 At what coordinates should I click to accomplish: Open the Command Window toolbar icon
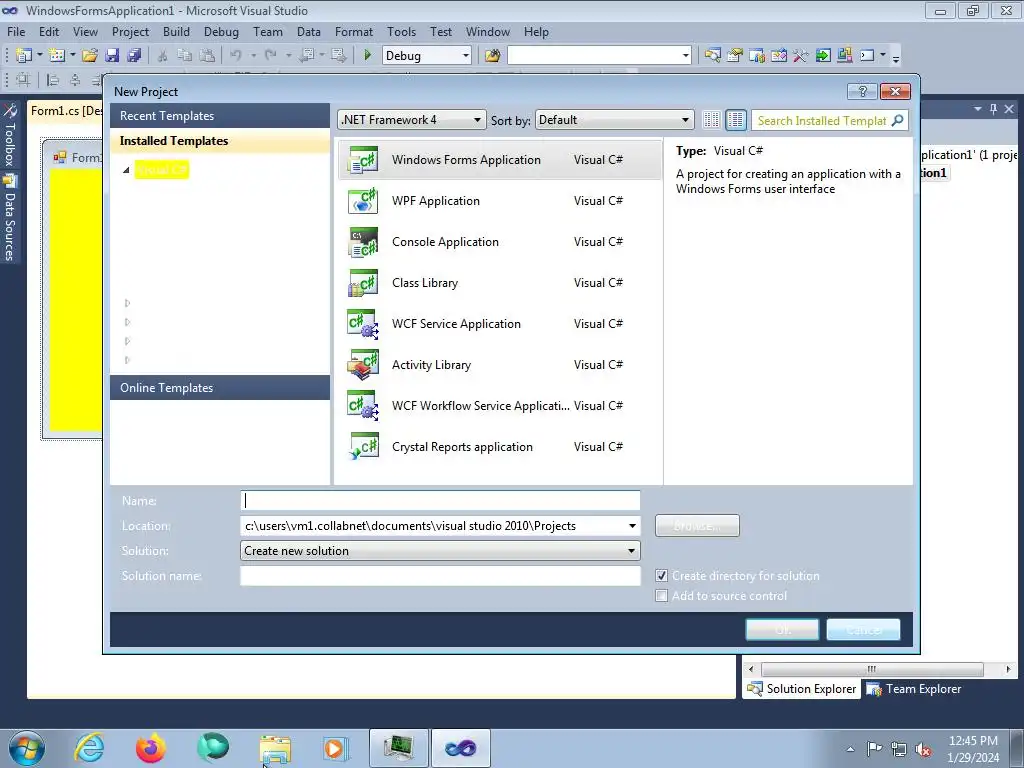[867, 56]
